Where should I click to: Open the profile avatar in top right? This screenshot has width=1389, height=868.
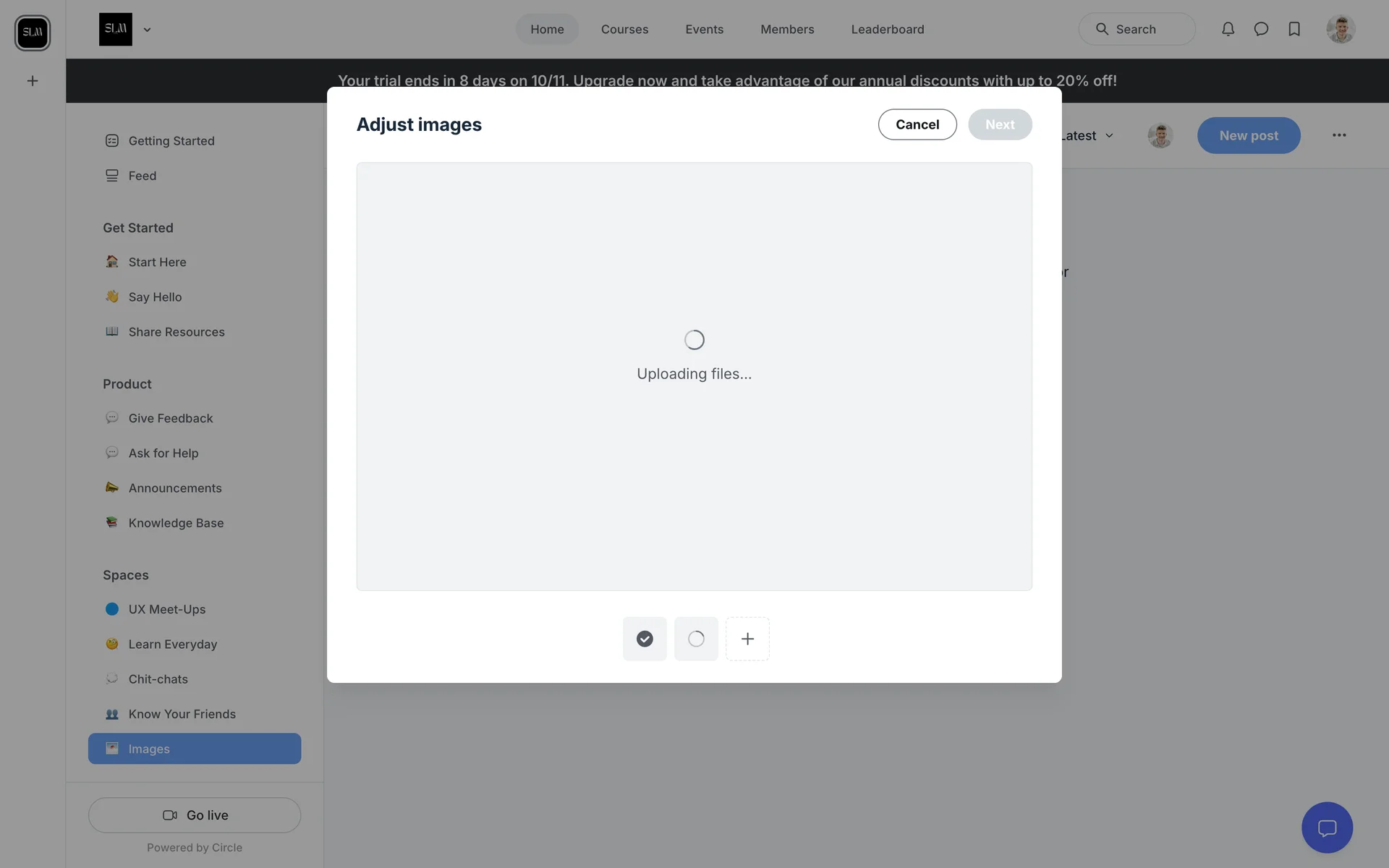(x=1340, y=29)
